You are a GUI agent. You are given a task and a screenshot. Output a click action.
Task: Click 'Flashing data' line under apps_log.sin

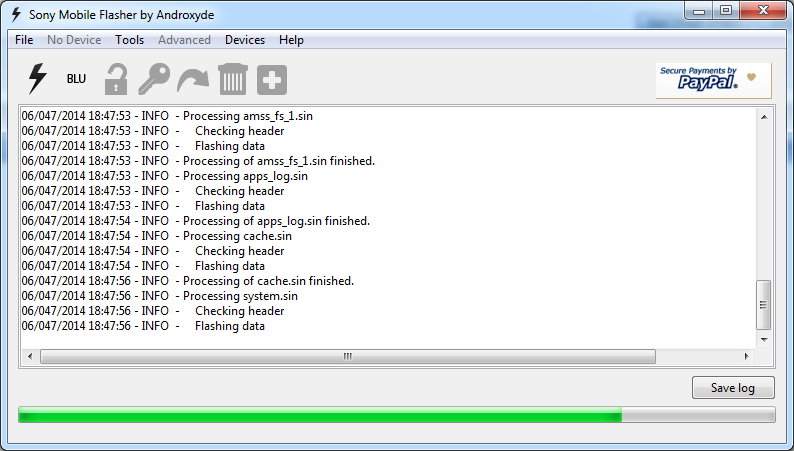point(143,206)
